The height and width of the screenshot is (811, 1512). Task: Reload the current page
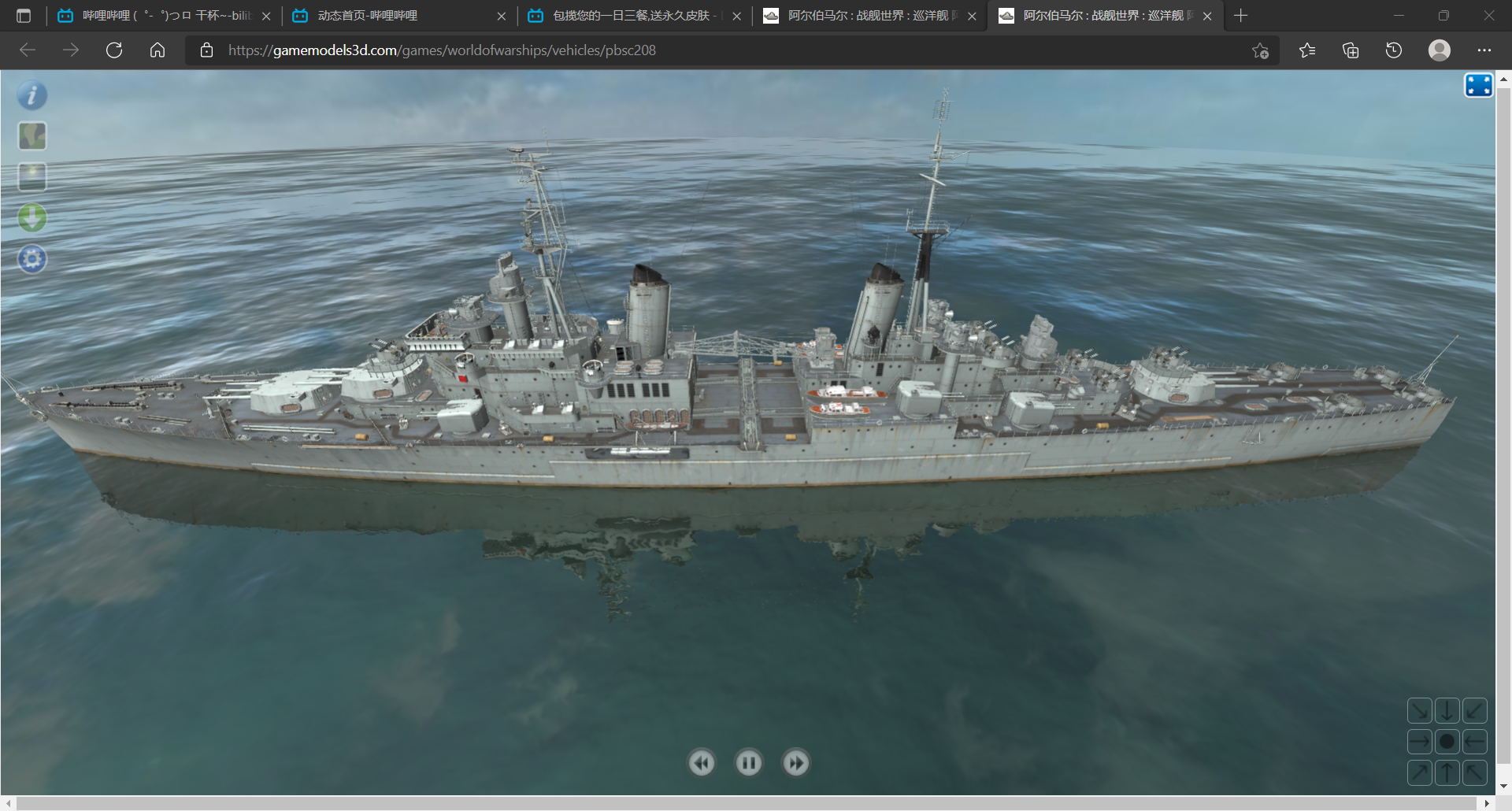[114, 50]
